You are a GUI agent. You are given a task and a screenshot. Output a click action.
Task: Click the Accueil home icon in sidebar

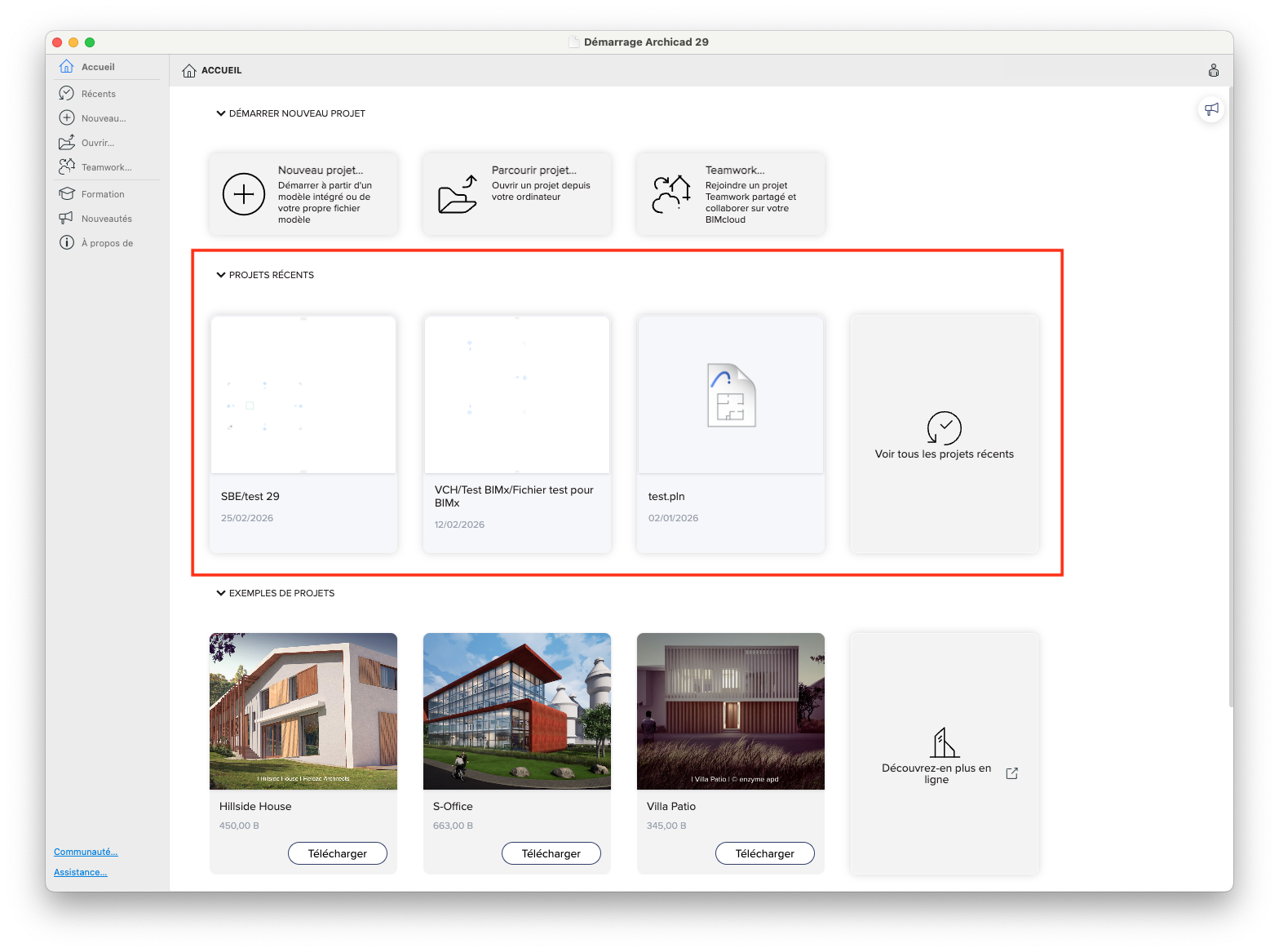coord(67,66)
